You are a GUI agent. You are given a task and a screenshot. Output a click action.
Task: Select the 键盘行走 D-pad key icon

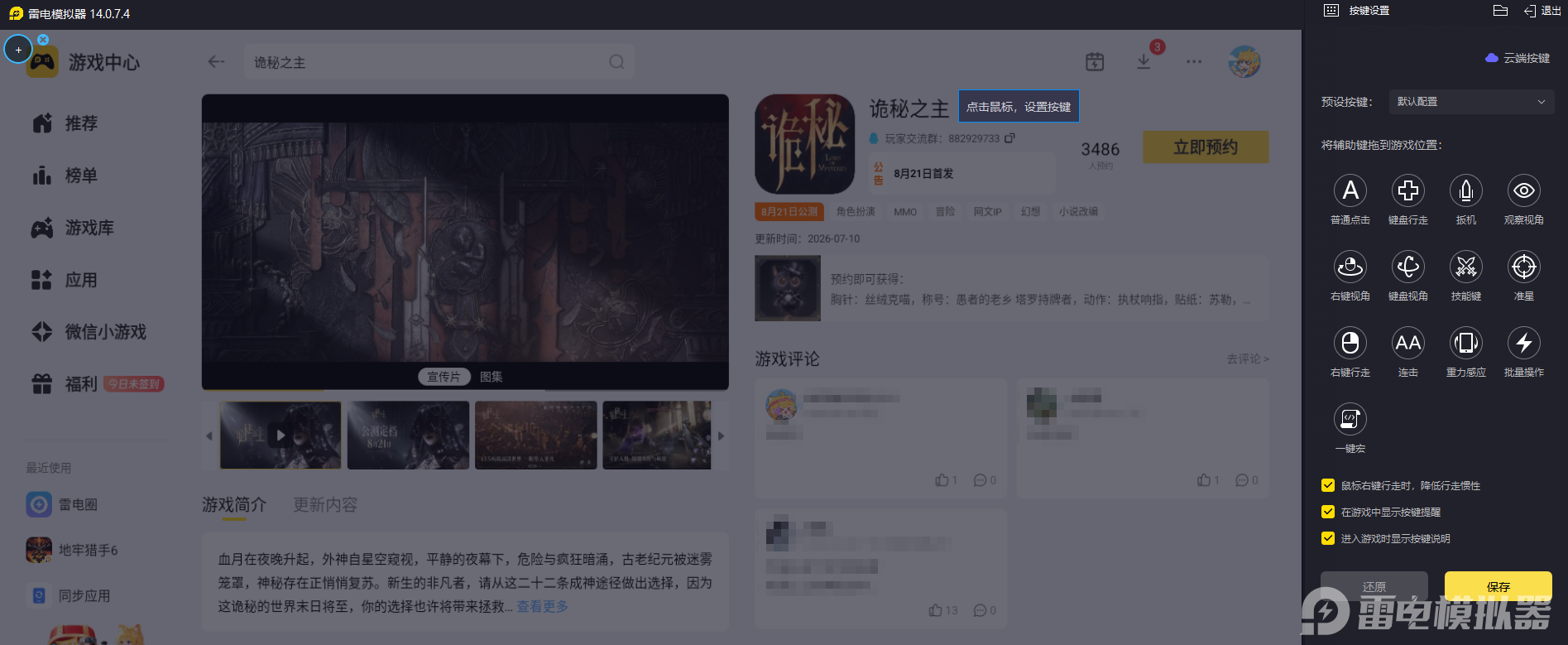(1408, 190)
